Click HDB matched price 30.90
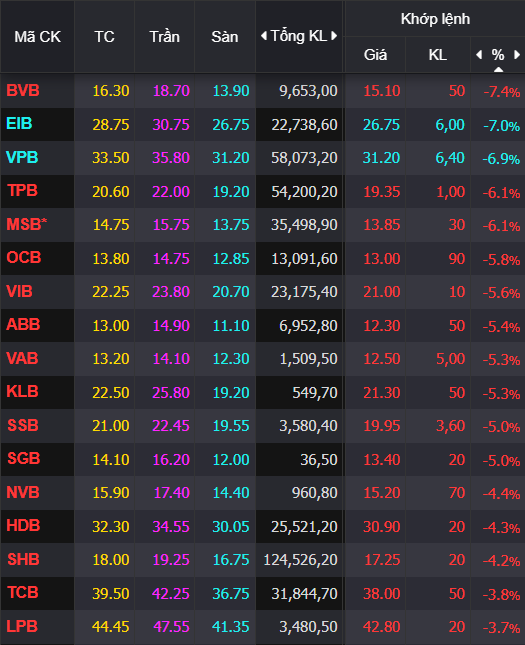525x645 pixels. (x=381, y=527)
